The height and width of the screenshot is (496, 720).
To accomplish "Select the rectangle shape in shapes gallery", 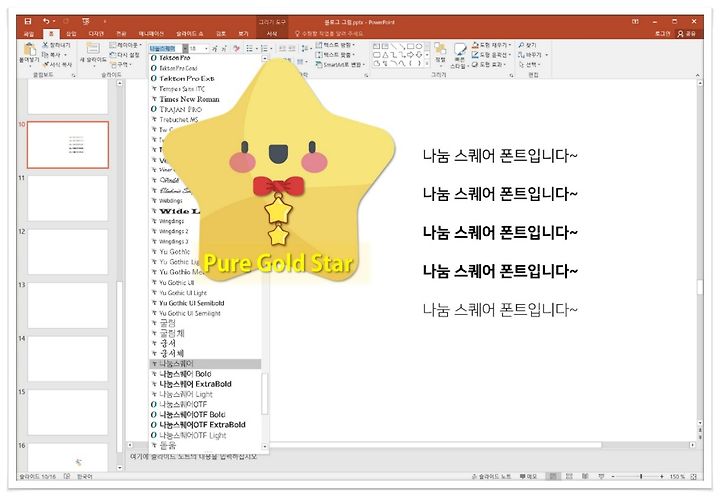I will [x=411, y=46].
